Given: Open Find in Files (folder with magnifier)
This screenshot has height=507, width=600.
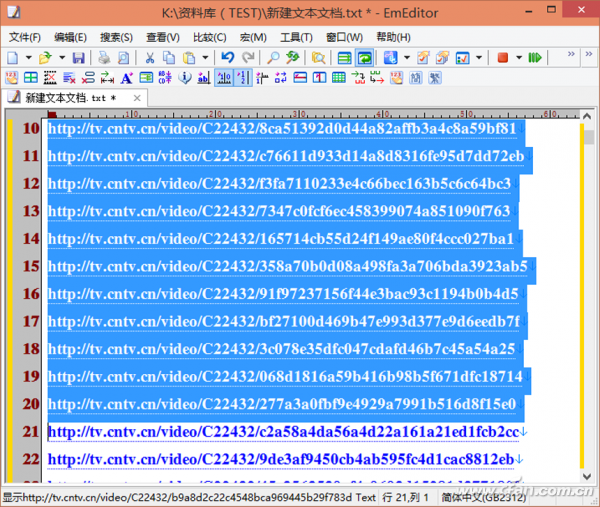Looking at the screenshot, I should (318, 58).
